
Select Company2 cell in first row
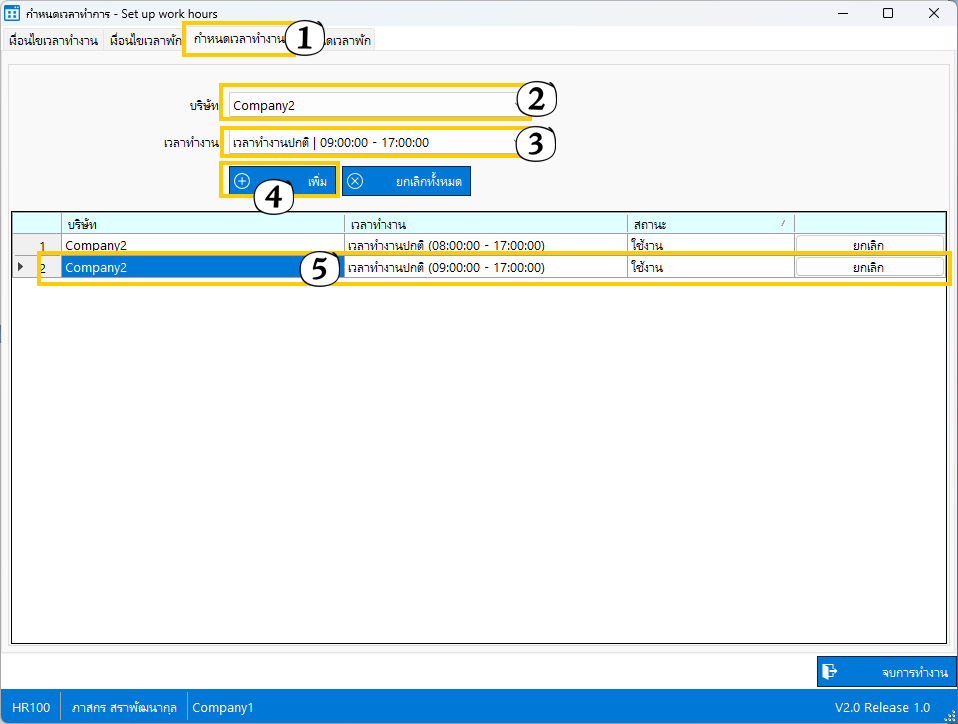pos(200,245)
